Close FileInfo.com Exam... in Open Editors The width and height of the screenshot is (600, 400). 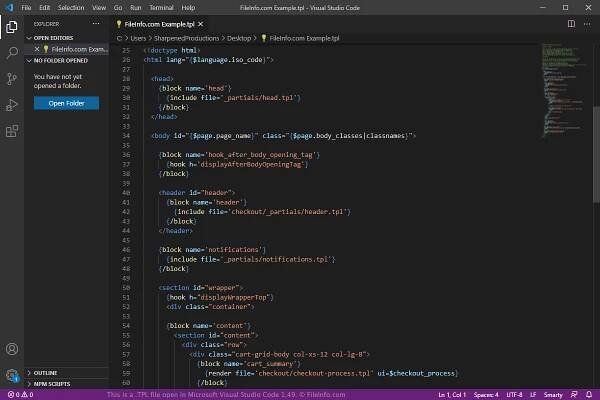(37, 49)
